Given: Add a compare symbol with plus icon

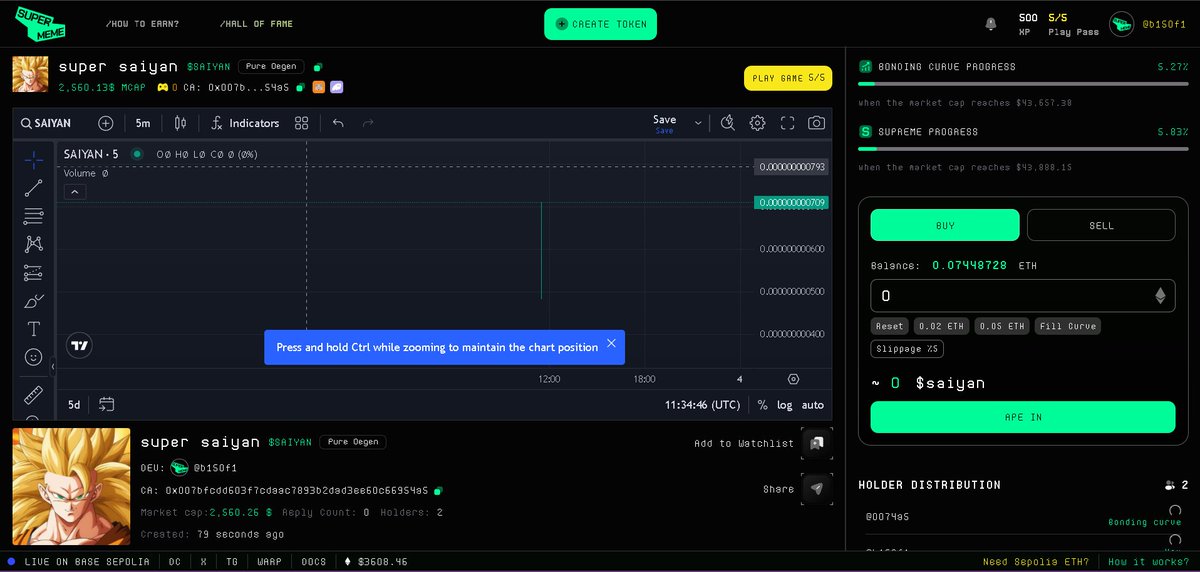Looking at the screenshot, I should click(x=105, y=123).
